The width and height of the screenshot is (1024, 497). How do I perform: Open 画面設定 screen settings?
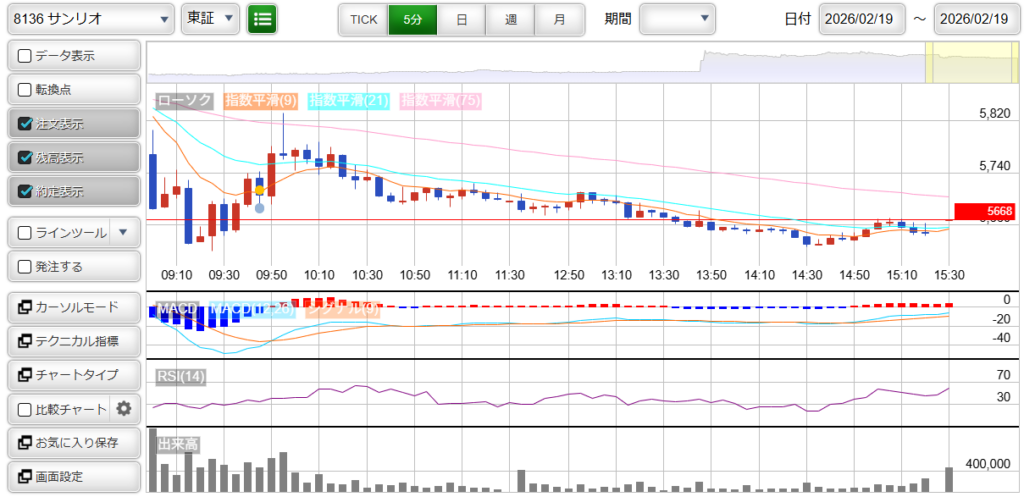72,476
